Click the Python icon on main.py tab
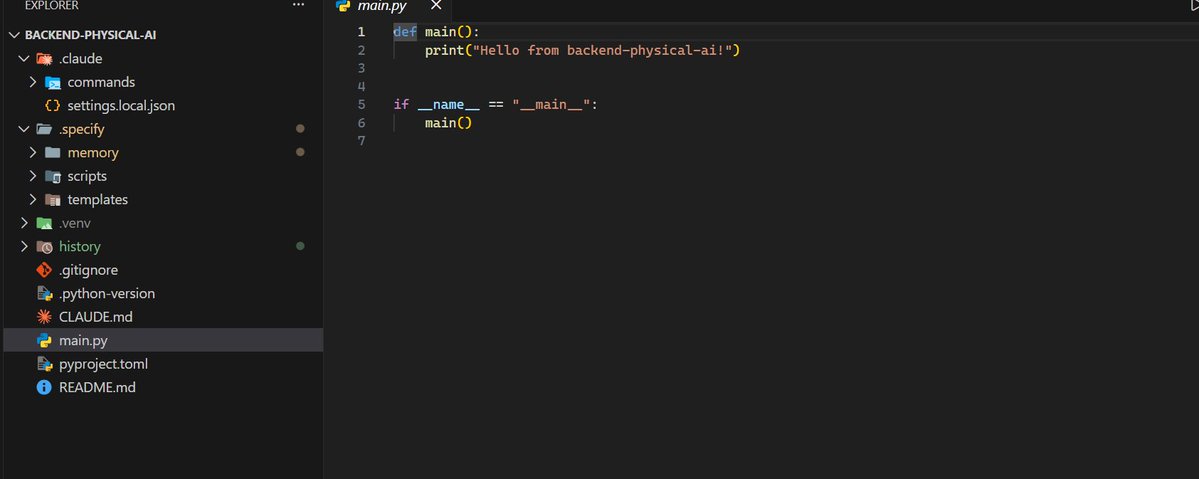 tap(343, 5)
